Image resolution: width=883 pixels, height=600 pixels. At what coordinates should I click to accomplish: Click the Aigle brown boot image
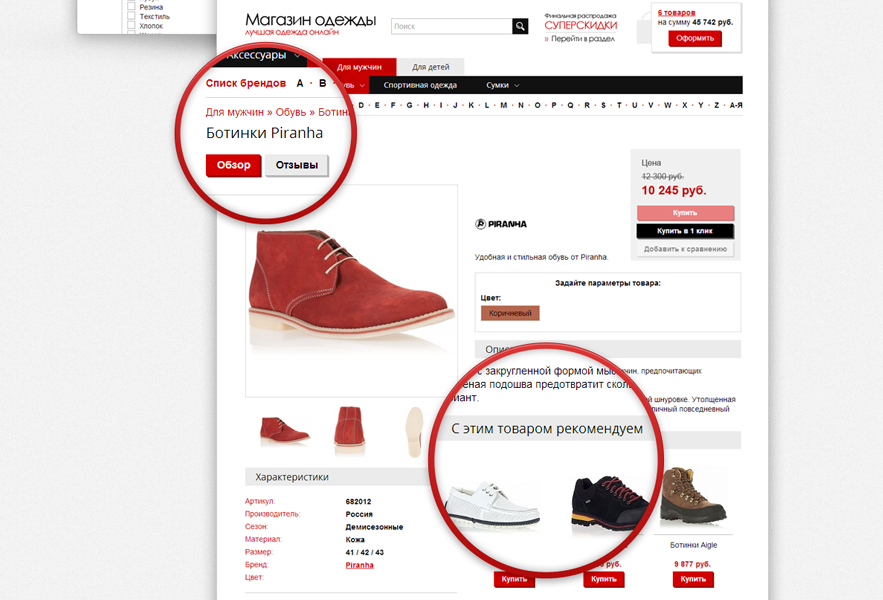tap(693, 495)
